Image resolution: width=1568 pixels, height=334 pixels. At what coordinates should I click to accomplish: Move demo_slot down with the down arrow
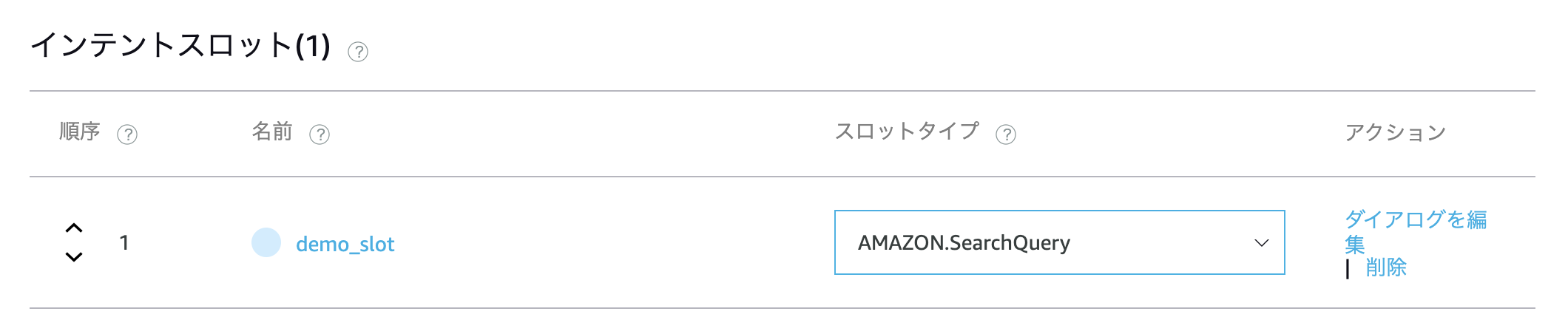click(74, 257)
